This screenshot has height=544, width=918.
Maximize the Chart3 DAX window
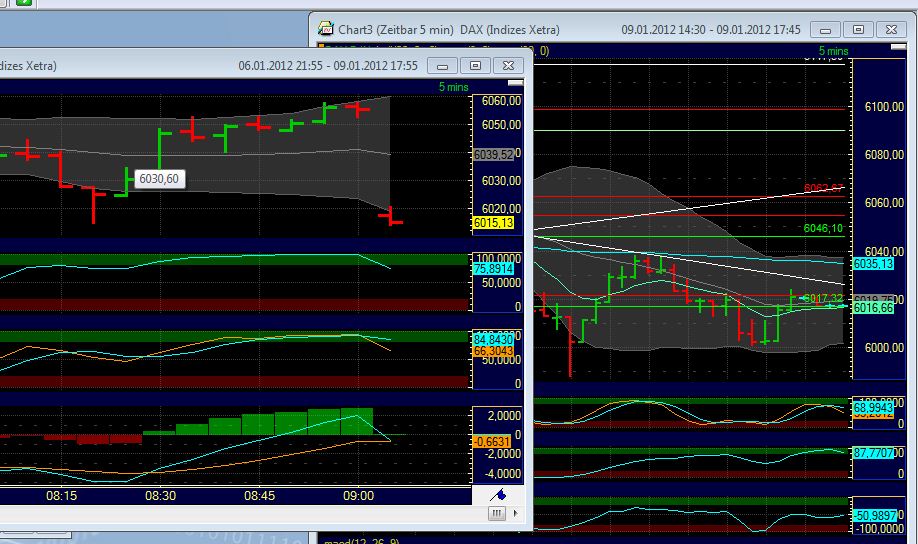(x=857, y=30)
